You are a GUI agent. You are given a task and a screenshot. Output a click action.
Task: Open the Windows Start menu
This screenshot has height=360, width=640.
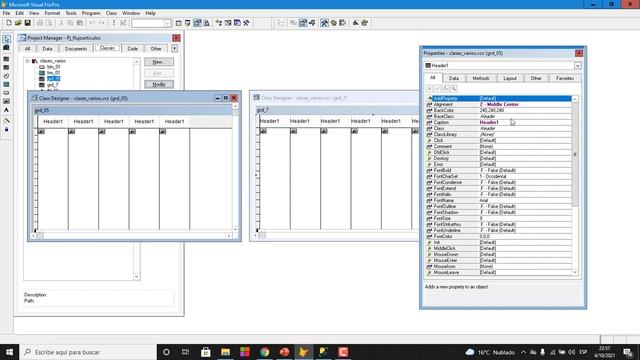coord(9,352)
